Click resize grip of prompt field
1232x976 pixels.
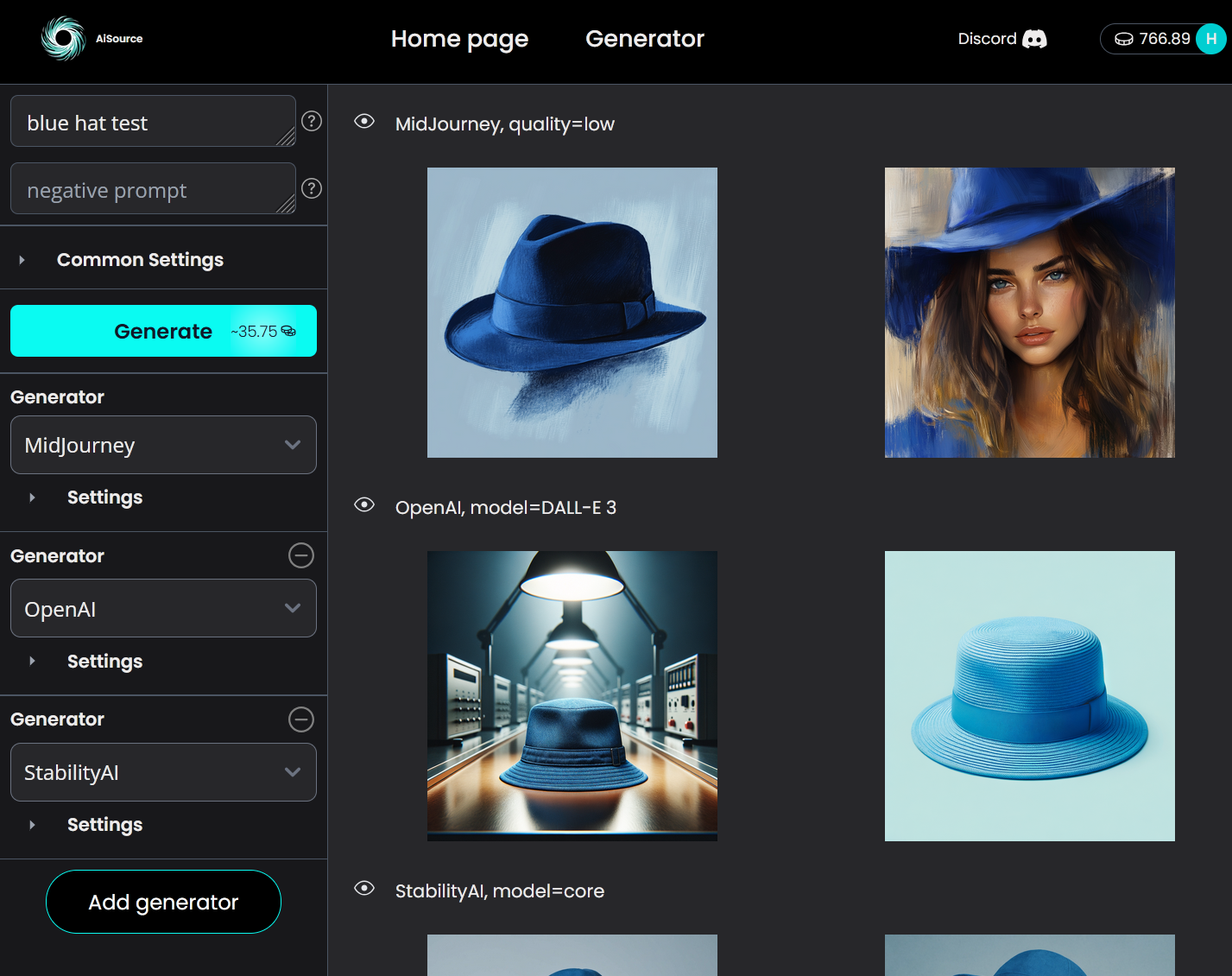coord(287,137)
